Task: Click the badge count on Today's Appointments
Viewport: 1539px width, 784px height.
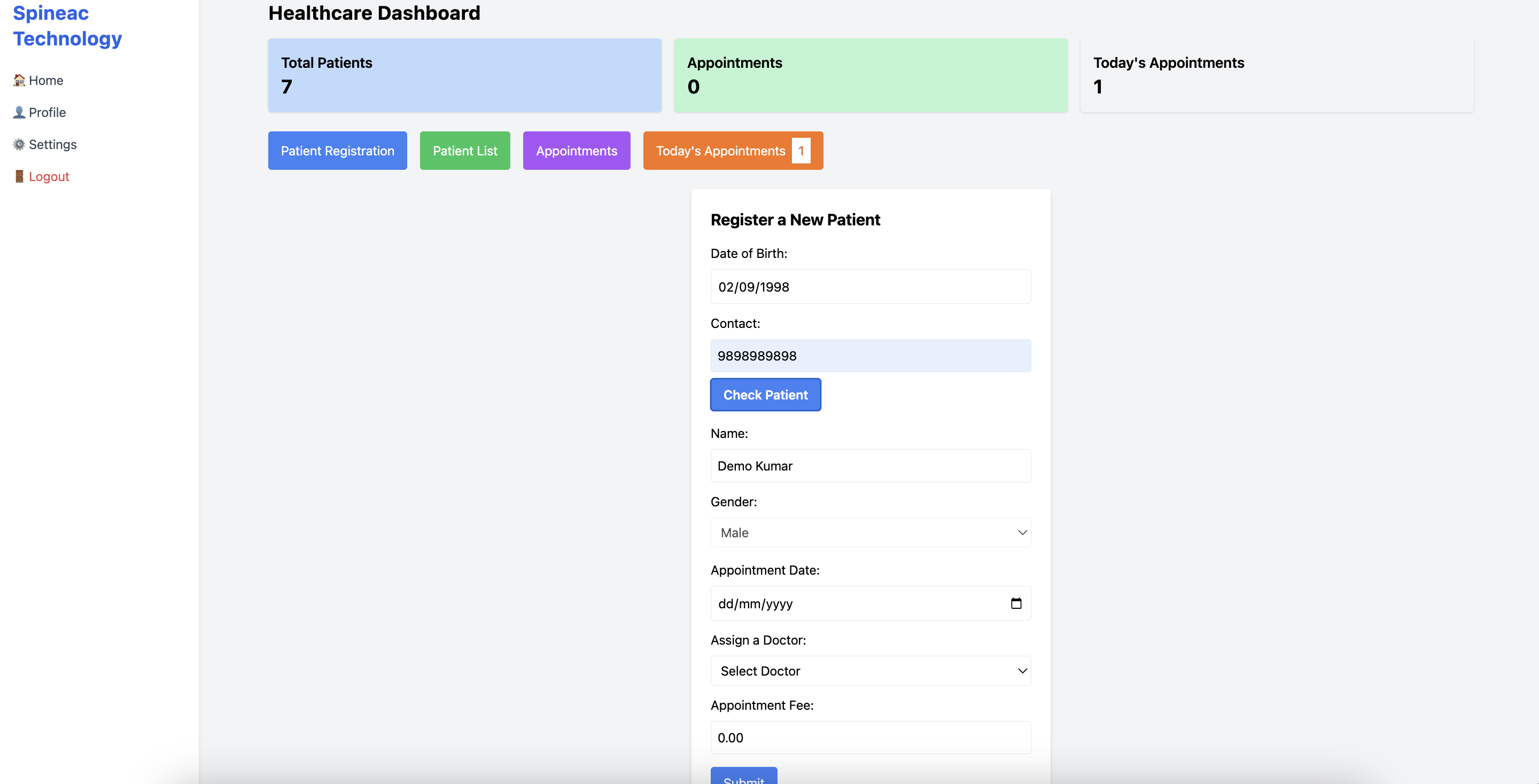Action: click(801, 151)
